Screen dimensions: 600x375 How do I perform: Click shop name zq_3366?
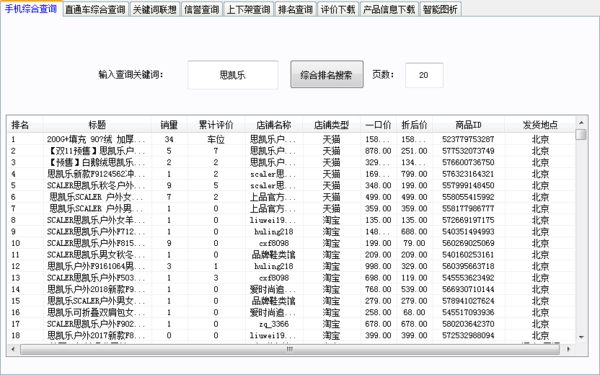tap(274, 324)
